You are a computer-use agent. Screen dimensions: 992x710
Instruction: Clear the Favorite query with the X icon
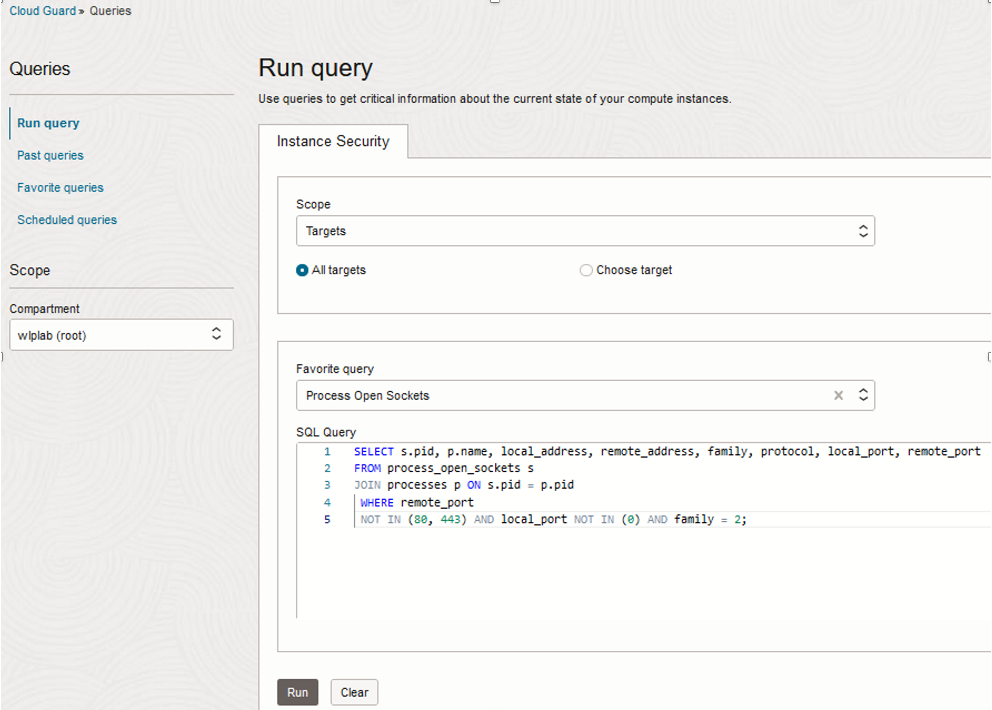tap(838, 395)
